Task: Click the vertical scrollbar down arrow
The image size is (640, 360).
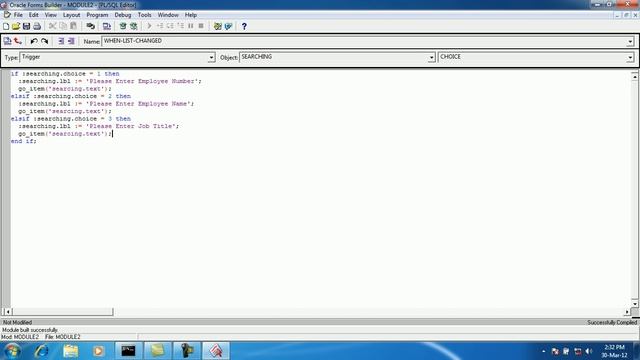Action: [635, 304]
